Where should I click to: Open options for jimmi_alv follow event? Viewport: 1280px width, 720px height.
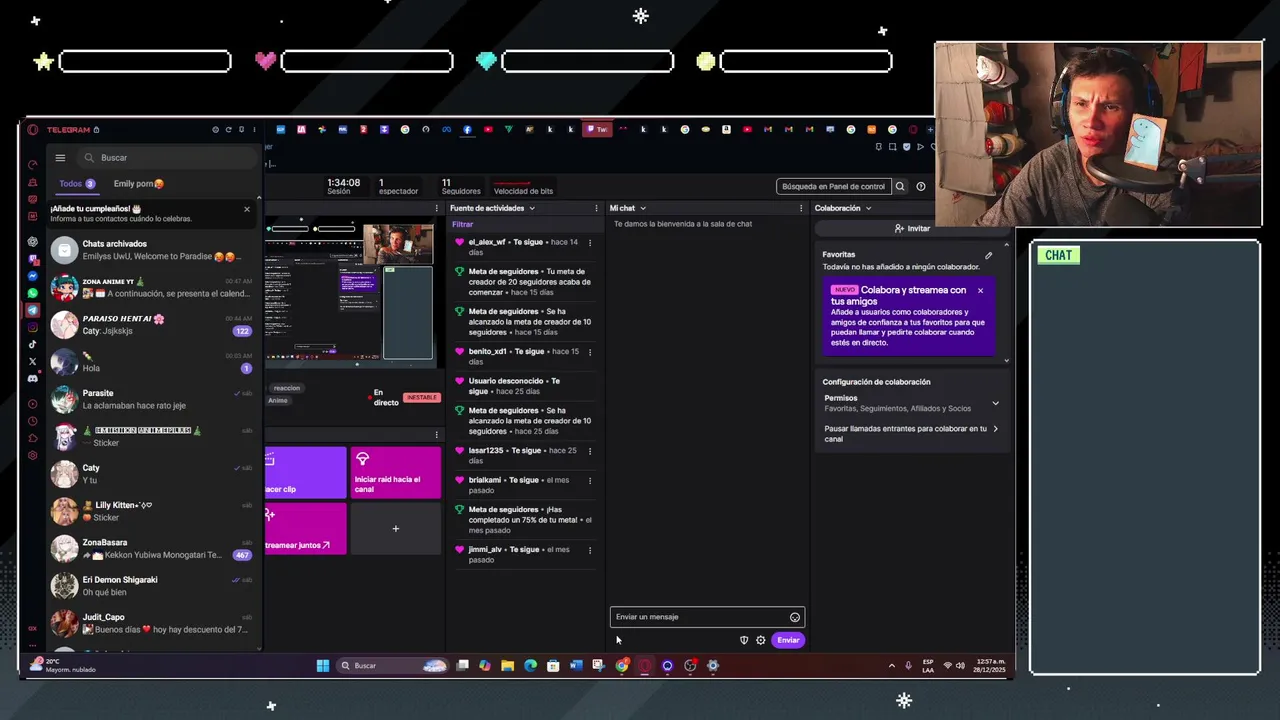[589, 550]
